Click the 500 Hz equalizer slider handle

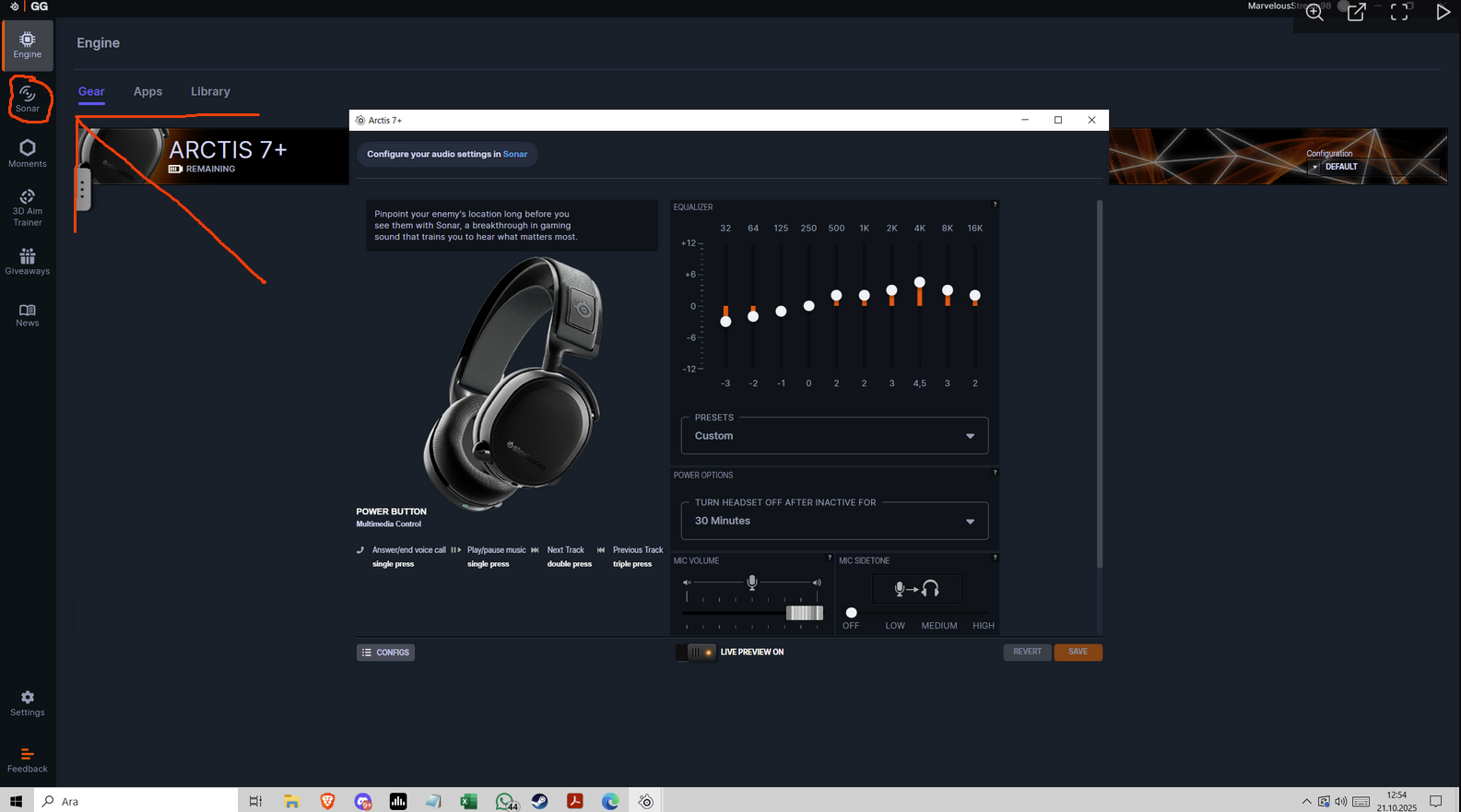836,296
